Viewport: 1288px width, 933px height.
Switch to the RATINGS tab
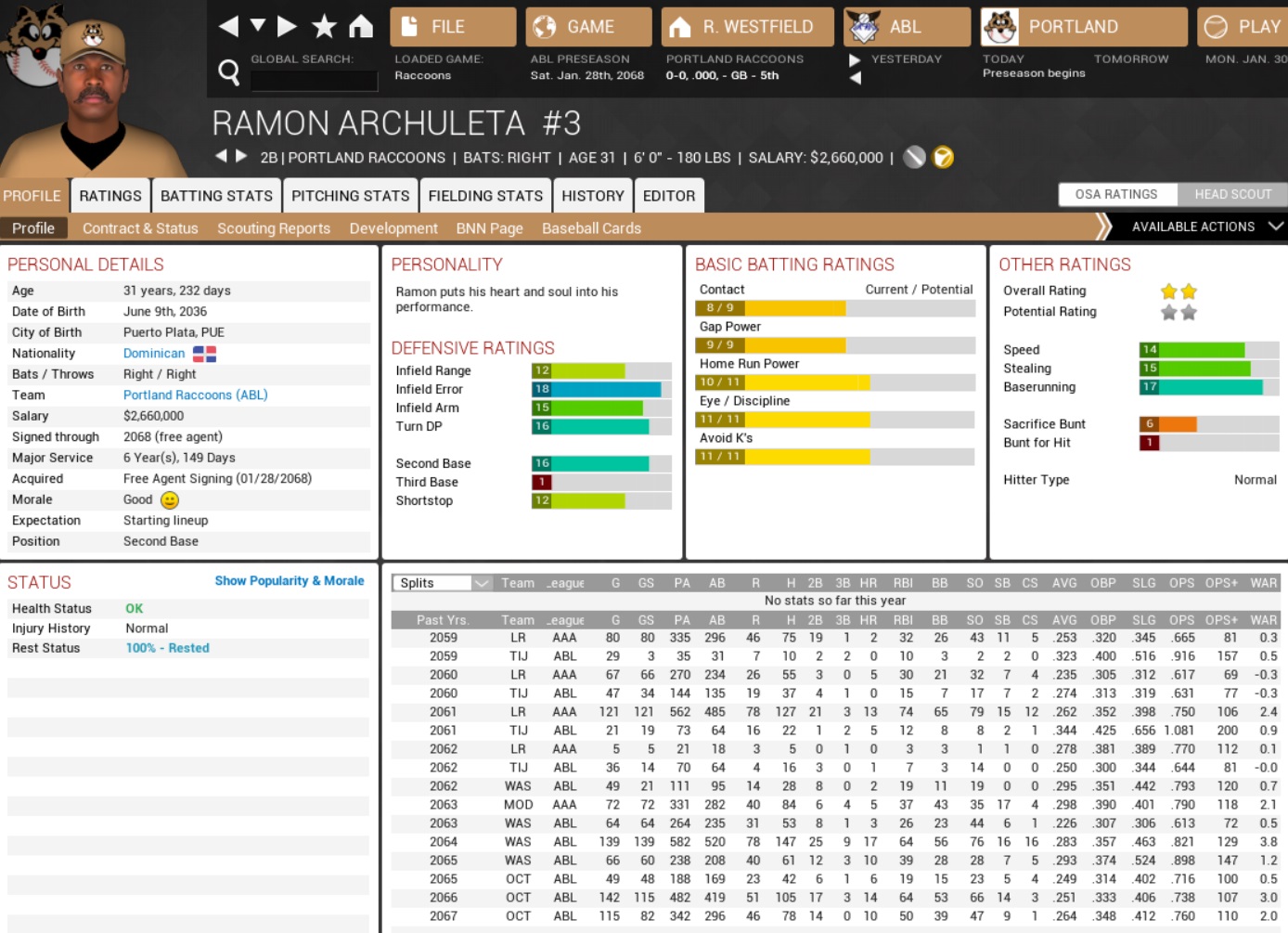(110, 196)
